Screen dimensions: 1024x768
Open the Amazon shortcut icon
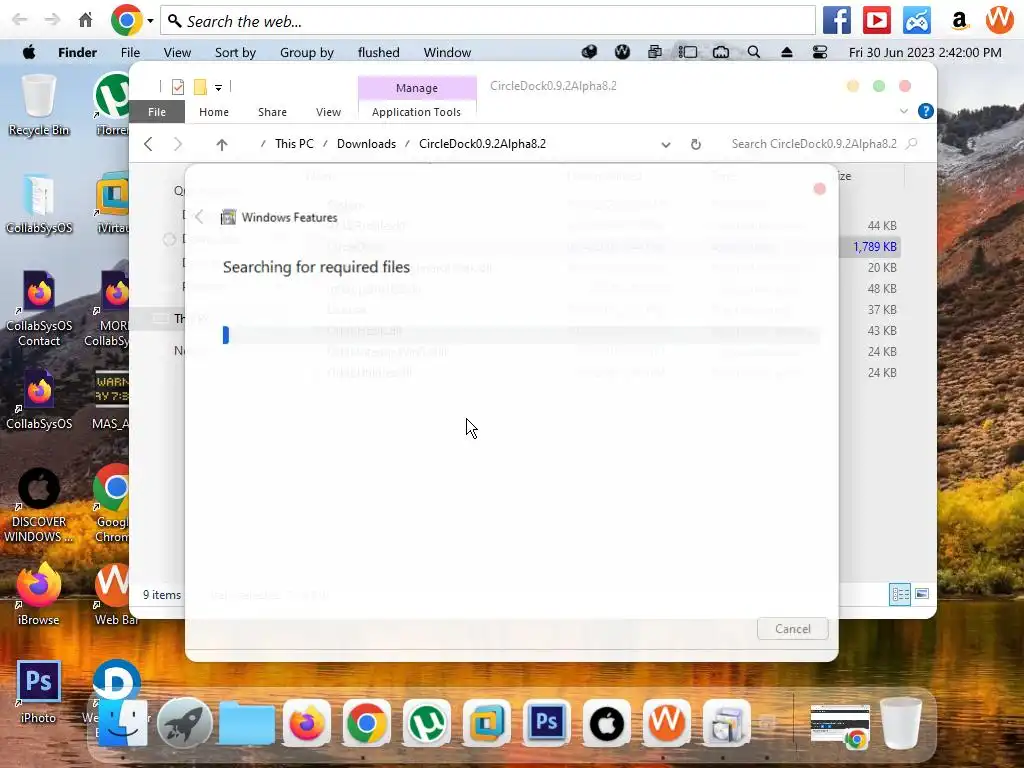coord(959,20)
